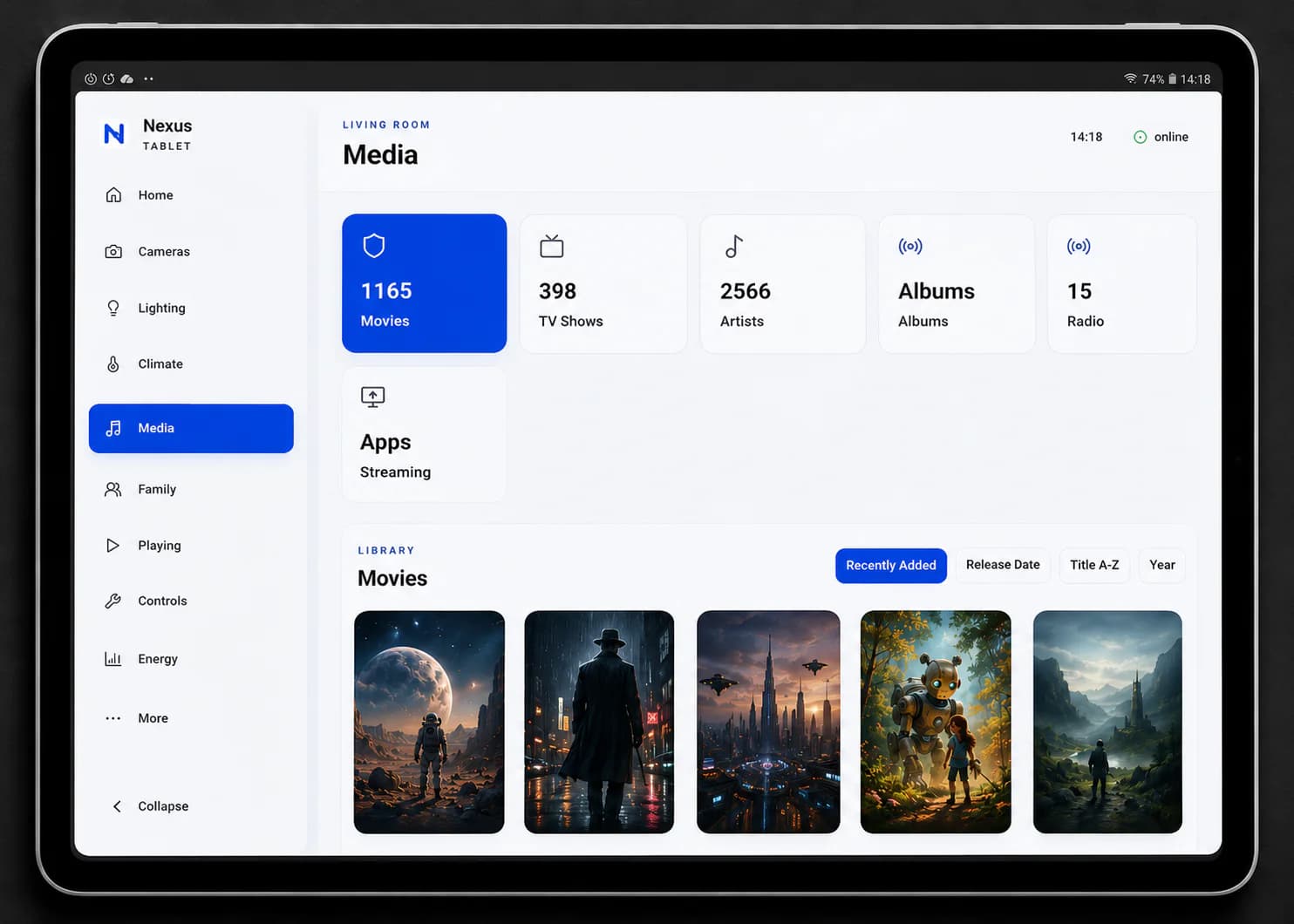Click the Lighting bulb icon
This screenshot has width=1294, height=924.
tap(113, 308)
